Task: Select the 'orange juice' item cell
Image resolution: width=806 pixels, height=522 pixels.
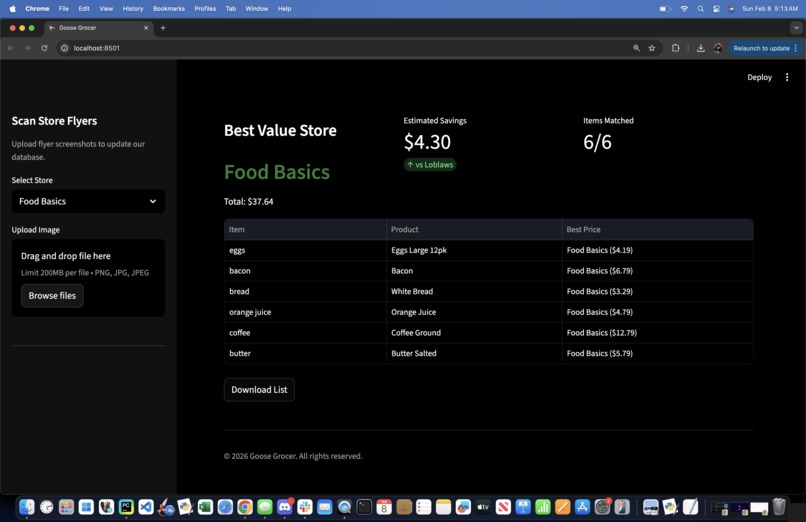Action: 305,312
